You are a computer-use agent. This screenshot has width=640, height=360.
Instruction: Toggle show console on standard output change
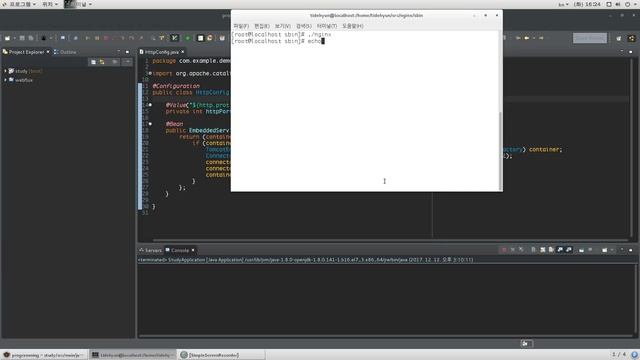coord(560,250)
